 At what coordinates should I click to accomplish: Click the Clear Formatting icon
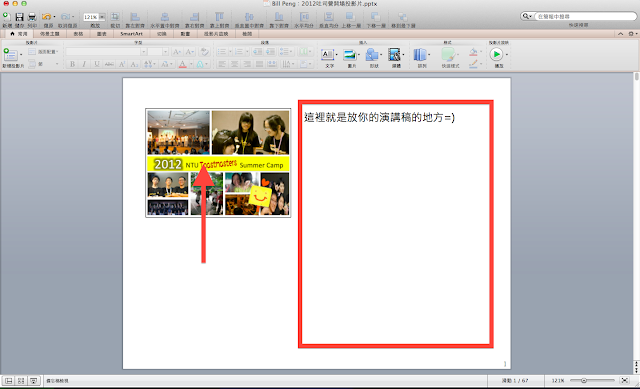(x=204, y=52)
